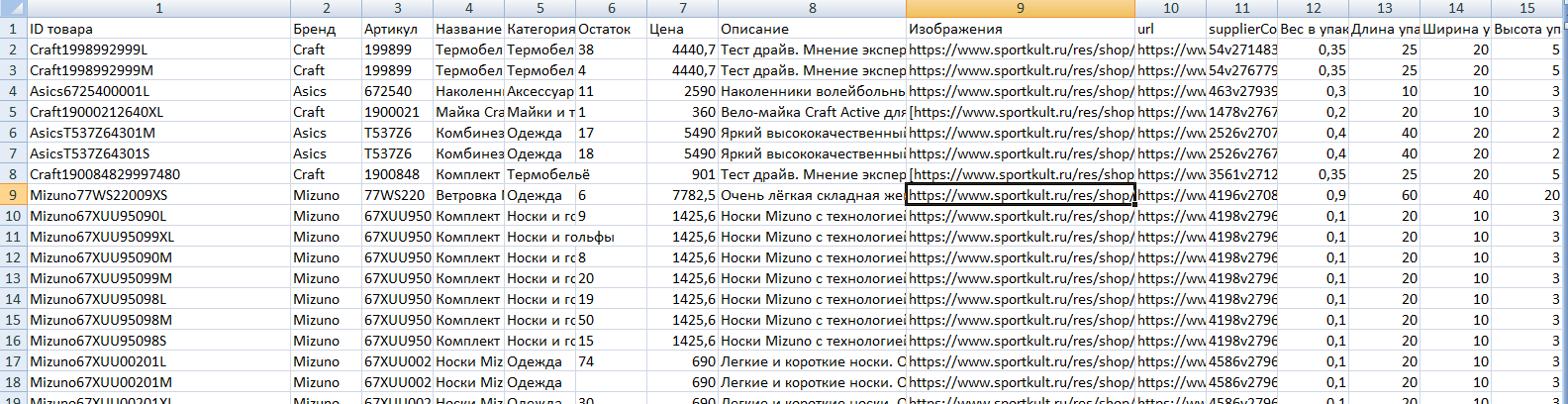Click the column 1 header
The width and height of the screenshot is (1568, 404).
click(158, 8)
